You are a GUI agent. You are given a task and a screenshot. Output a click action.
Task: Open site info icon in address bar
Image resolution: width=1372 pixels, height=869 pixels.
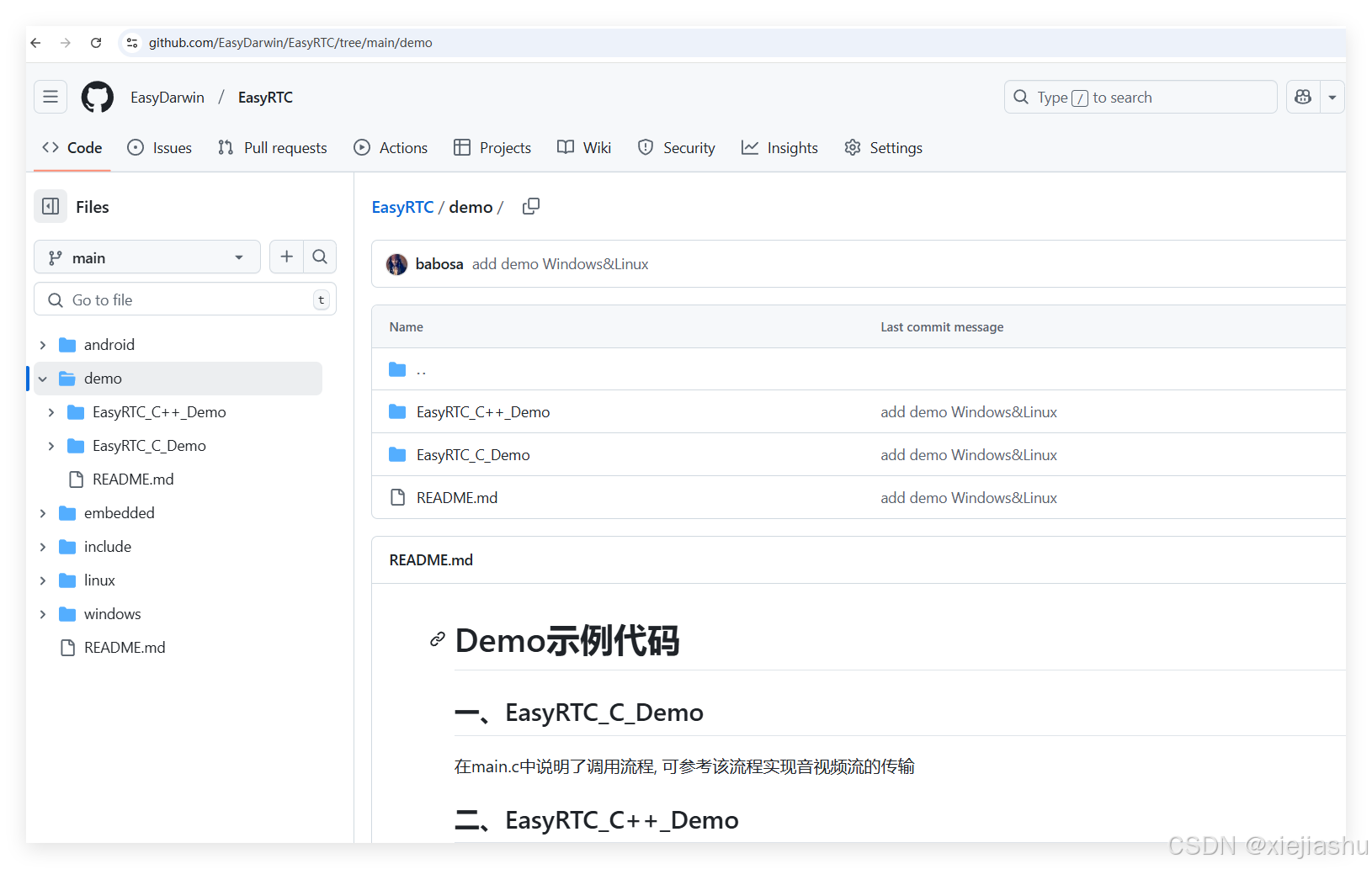(x=132, y=43)
